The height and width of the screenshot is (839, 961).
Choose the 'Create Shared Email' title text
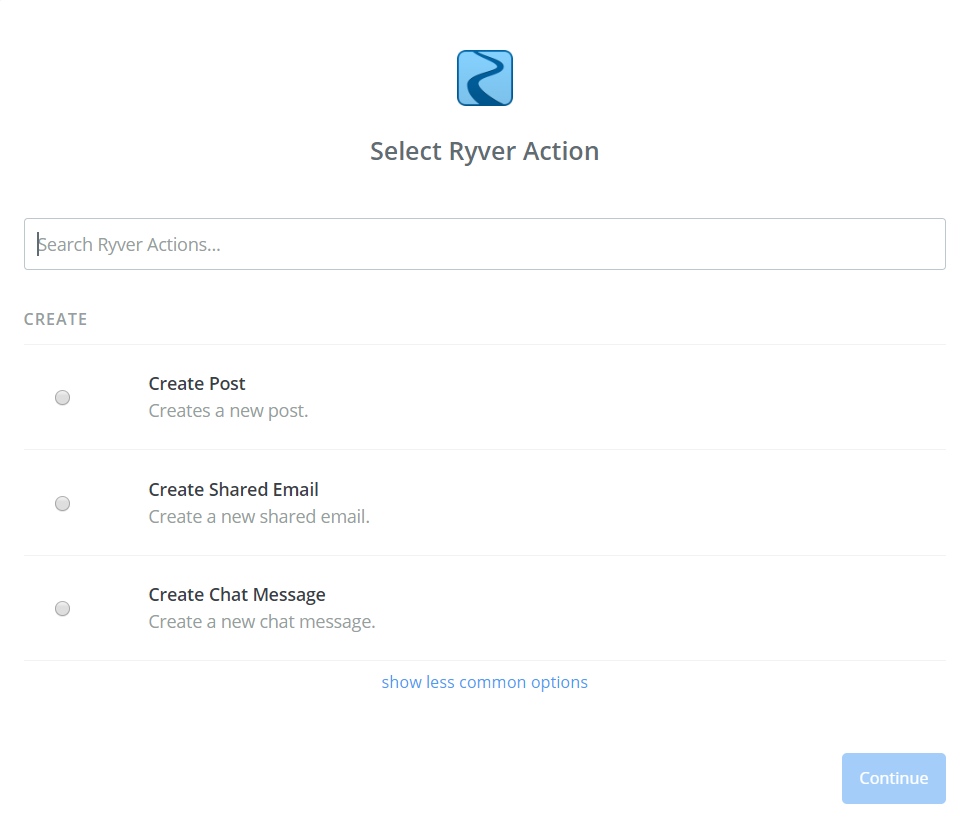click(x=234, y=490)
